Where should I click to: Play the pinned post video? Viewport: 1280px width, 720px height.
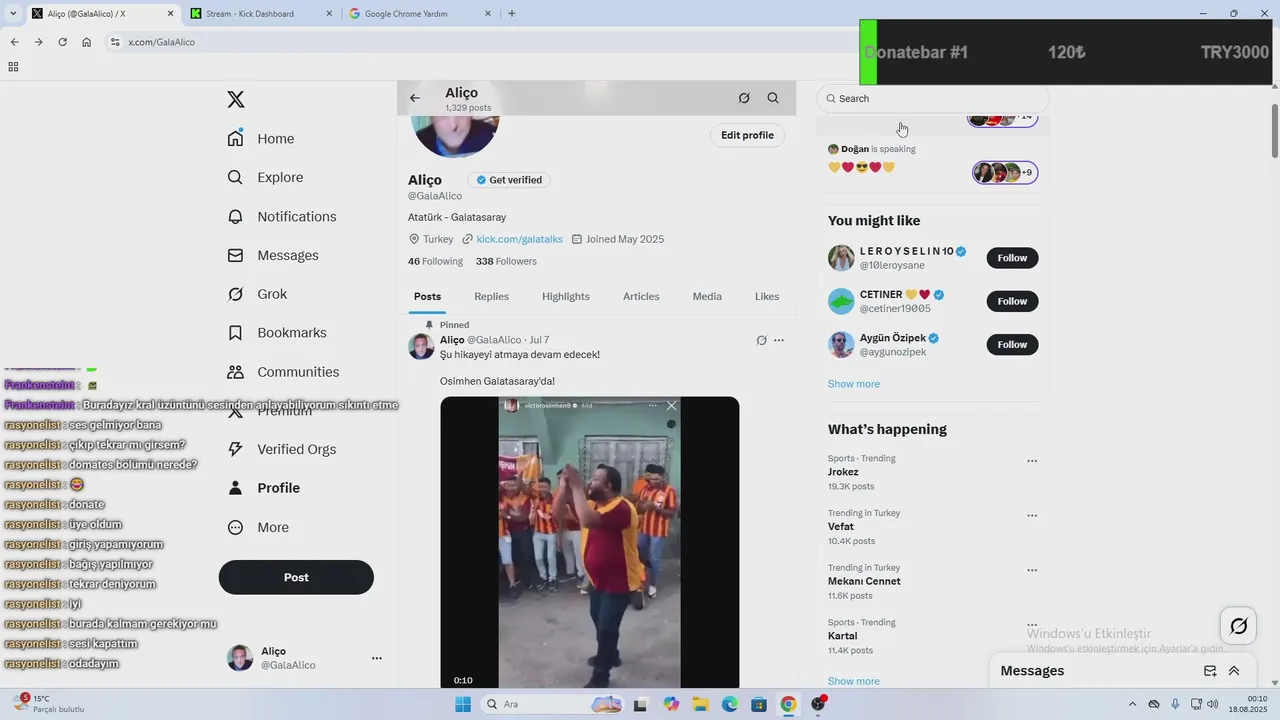590,543
